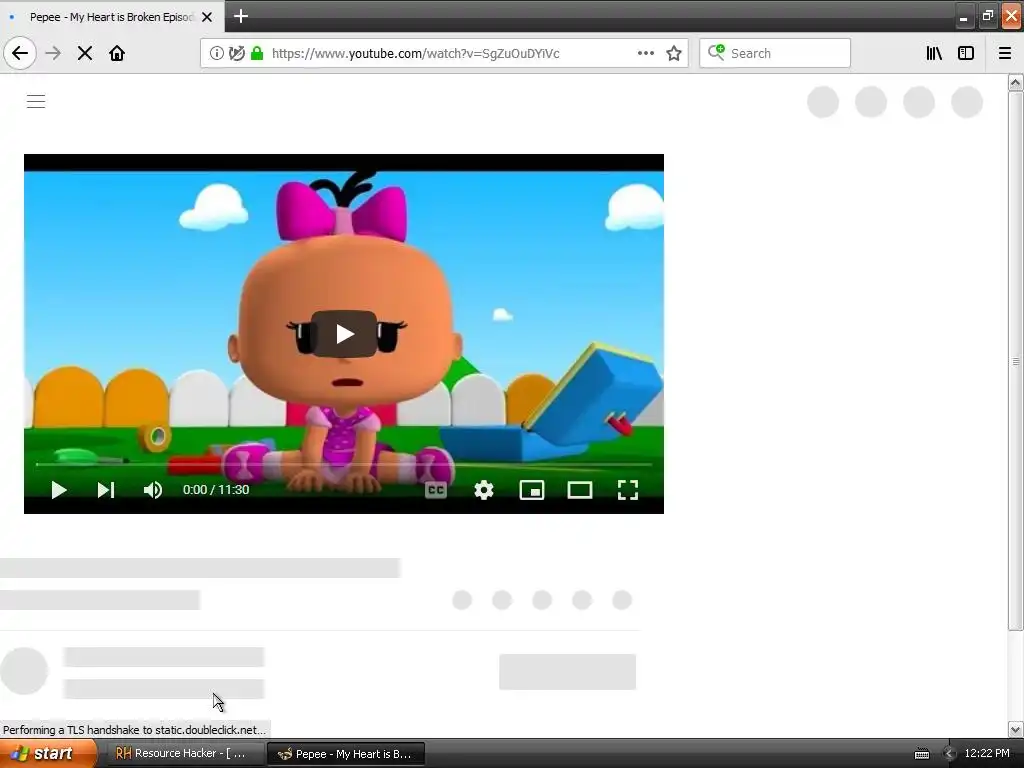The width and height of the screenshot is (1024, 768).
Task: Stop loading the page
Action: (85, 53)
